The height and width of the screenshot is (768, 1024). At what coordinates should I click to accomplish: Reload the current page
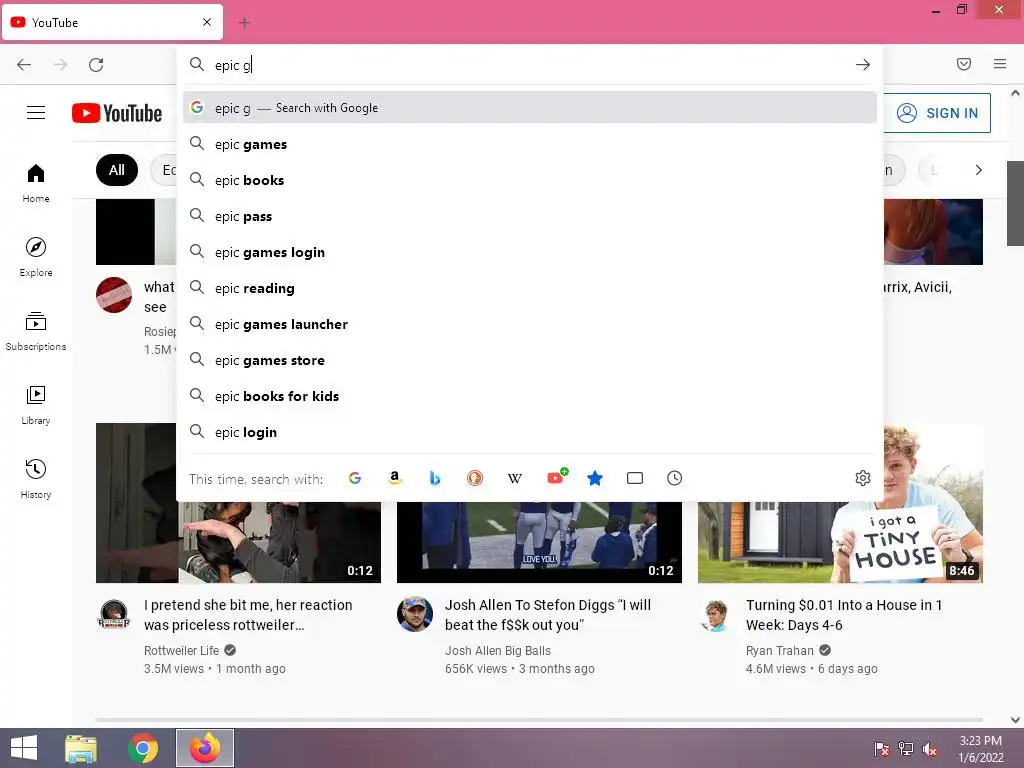pyautogui.click(x=96, y=65)
